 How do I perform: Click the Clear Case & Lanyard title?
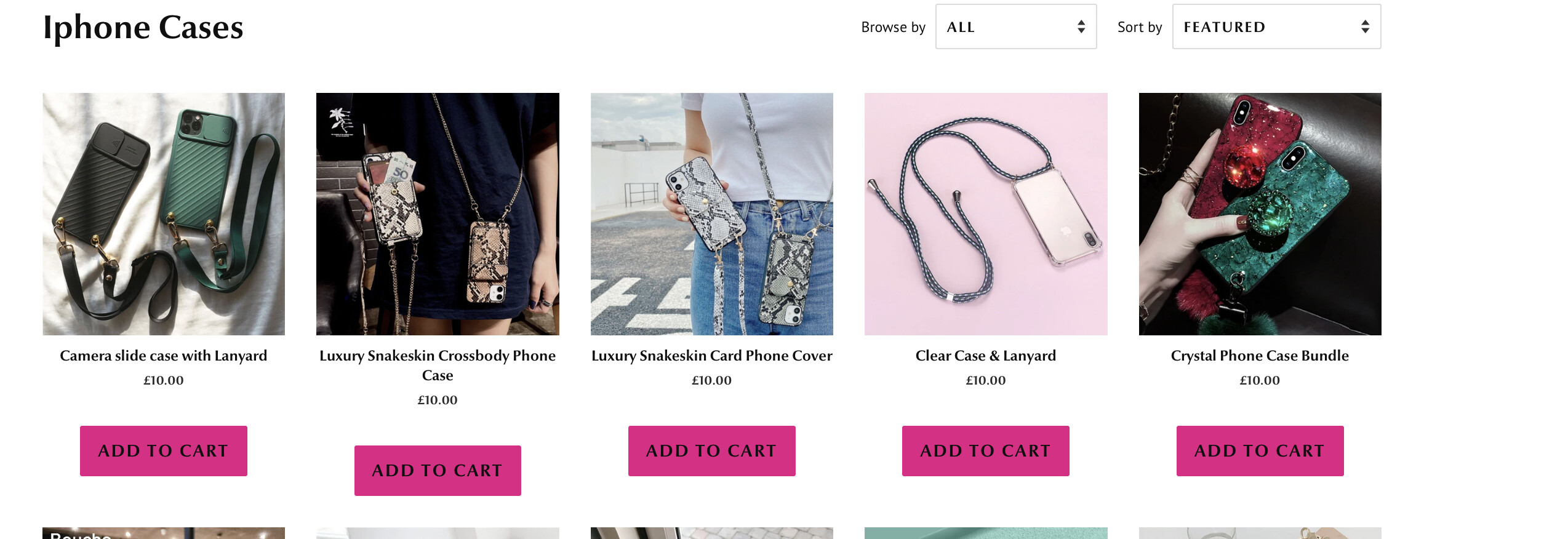click(x=985, y=356)
